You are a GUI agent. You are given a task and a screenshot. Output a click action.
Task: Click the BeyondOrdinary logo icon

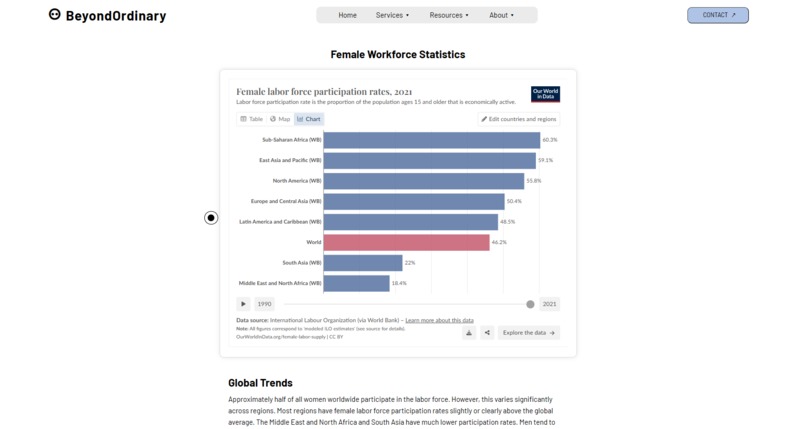54,14
